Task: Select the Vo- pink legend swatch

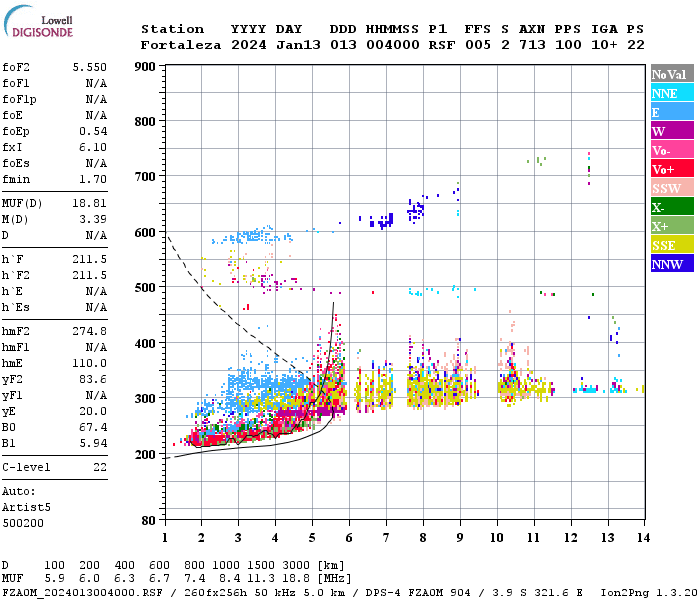Action: [x=672, y=150]
